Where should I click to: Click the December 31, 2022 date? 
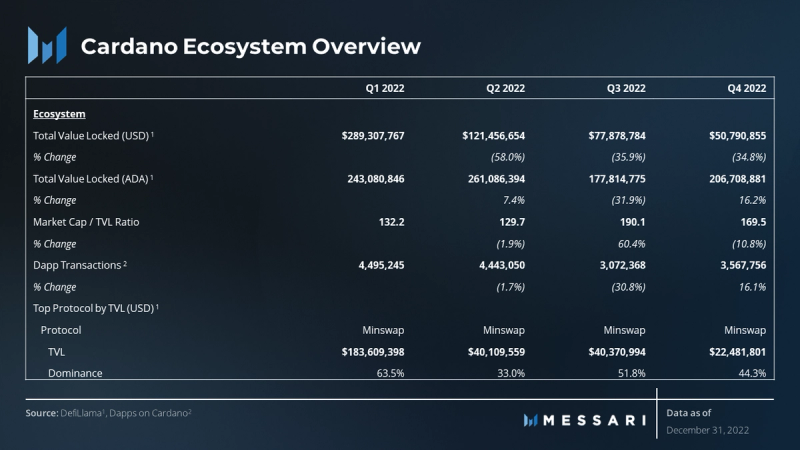point(707,430)
